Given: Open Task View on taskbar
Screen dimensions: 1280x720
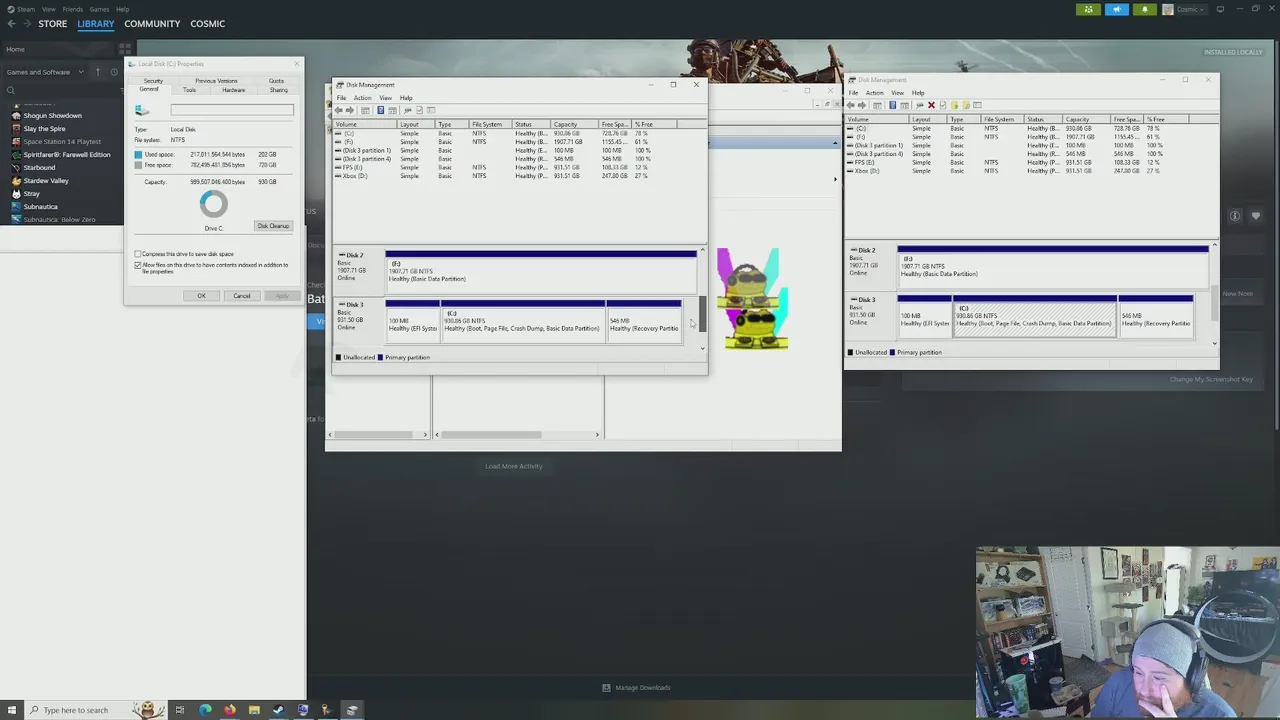Looking at the screenshot, I should pos(180,710).
